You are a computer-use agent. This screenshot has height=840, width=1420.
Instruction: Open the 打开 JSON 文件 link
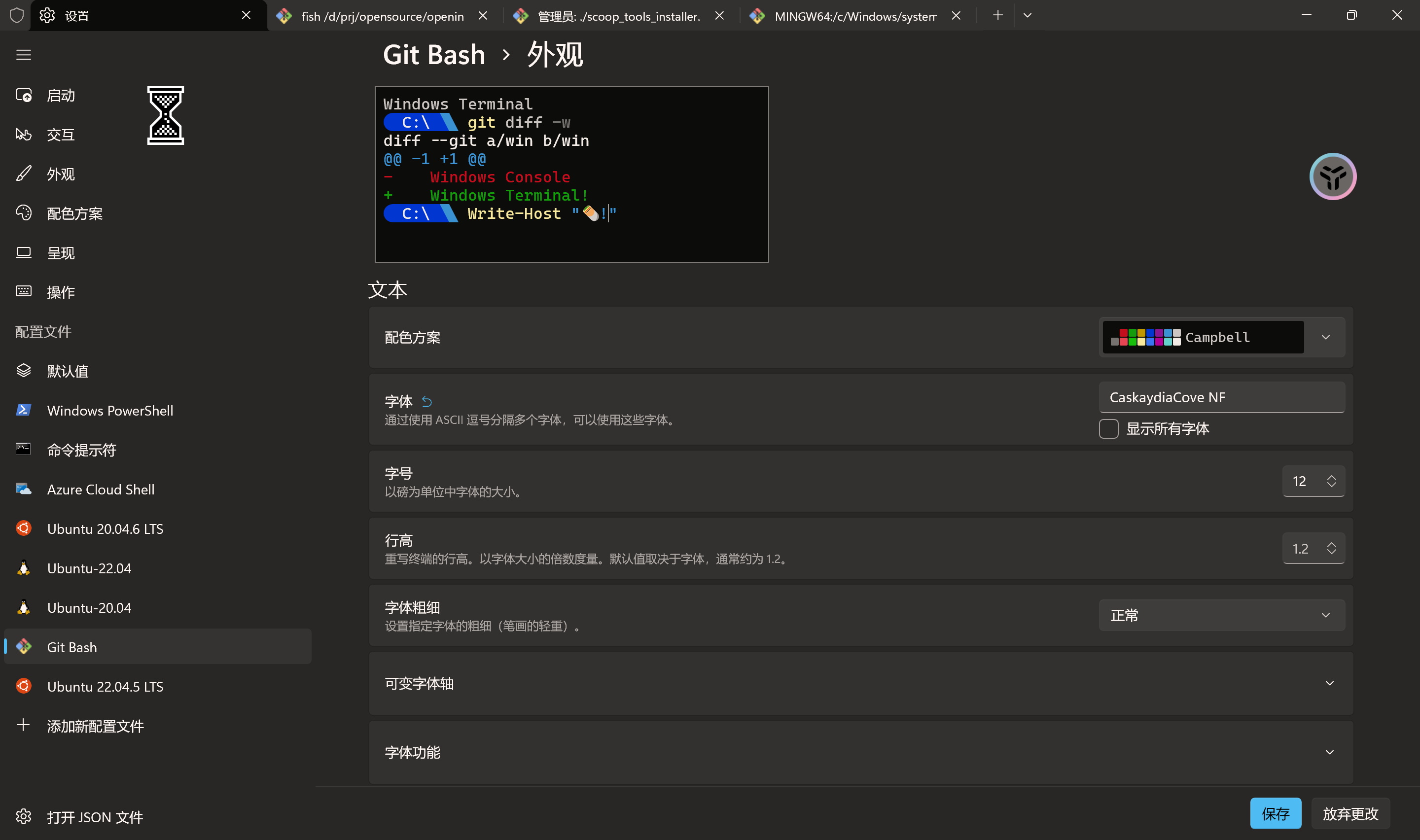[x=158, y=817]
